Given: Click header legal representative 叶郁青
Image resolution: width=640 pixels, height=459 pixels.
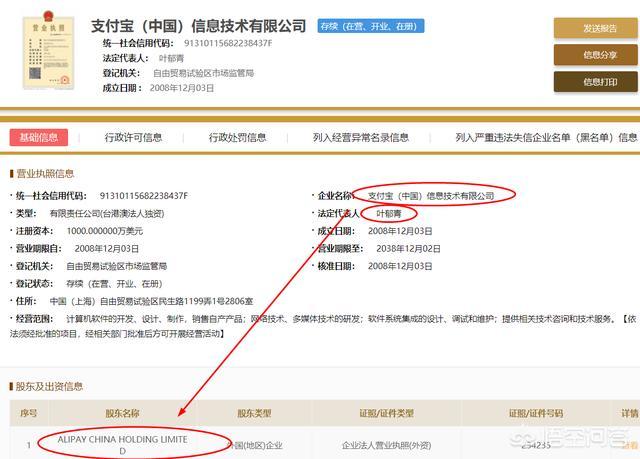Looking at the screenshot, I should (x=171, y=58).
